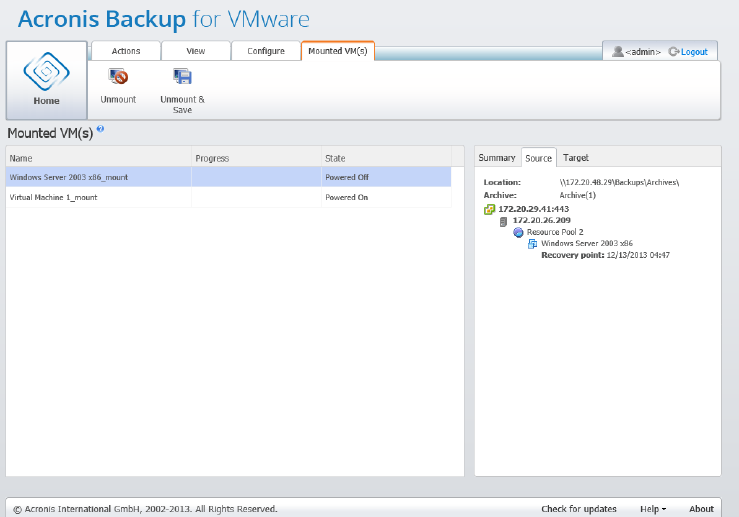Image resolution: width=739 pixels, height=517 pixels.
Task: Click the Unmount & Save icon
Action: click(182, 77)
